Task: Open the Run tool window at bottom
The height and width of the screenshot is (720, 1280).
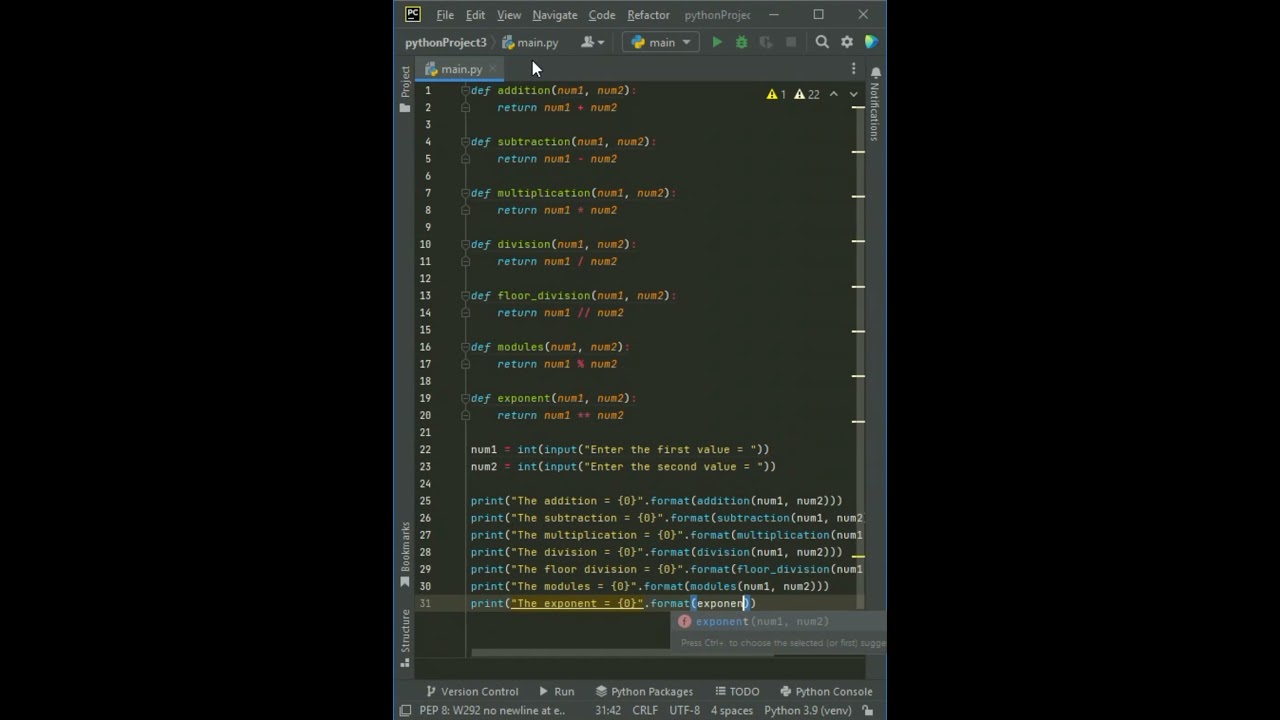Action: [x=557, y=691]
